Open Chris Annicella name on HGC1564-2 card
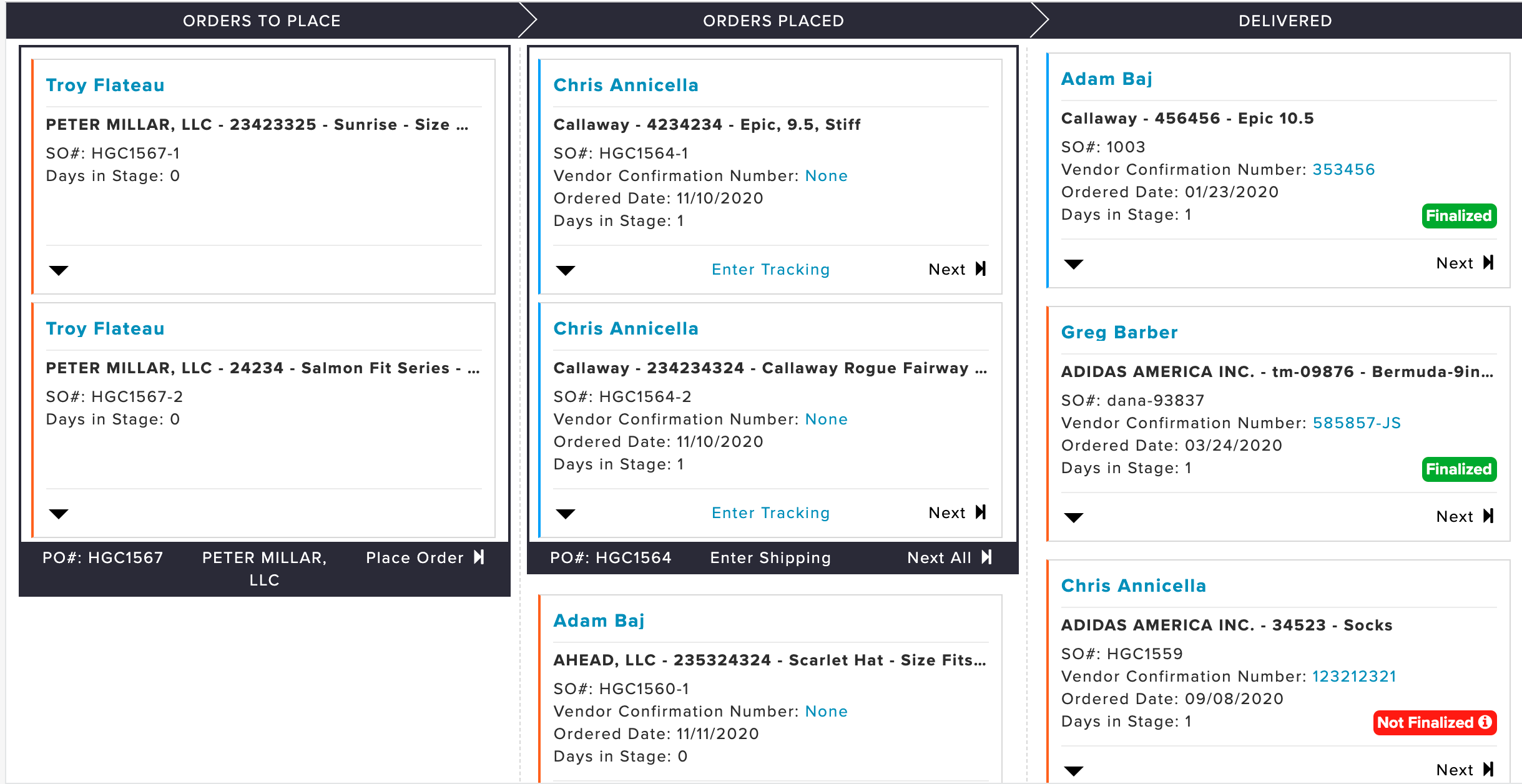 tap(626, 328)
